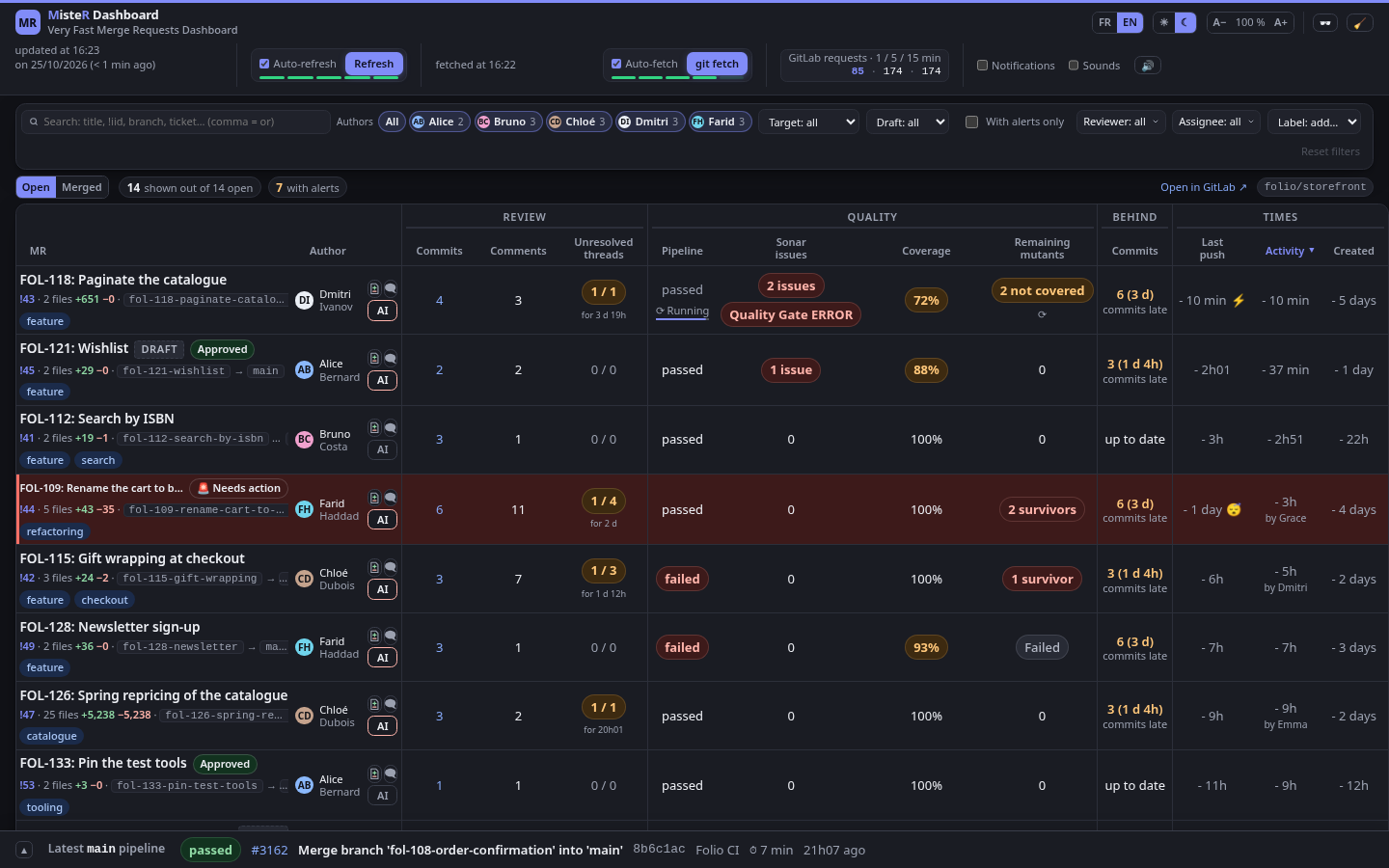Select the Open tab
Viewport: 1389px width, 868px height.
(x=36, y=187)
